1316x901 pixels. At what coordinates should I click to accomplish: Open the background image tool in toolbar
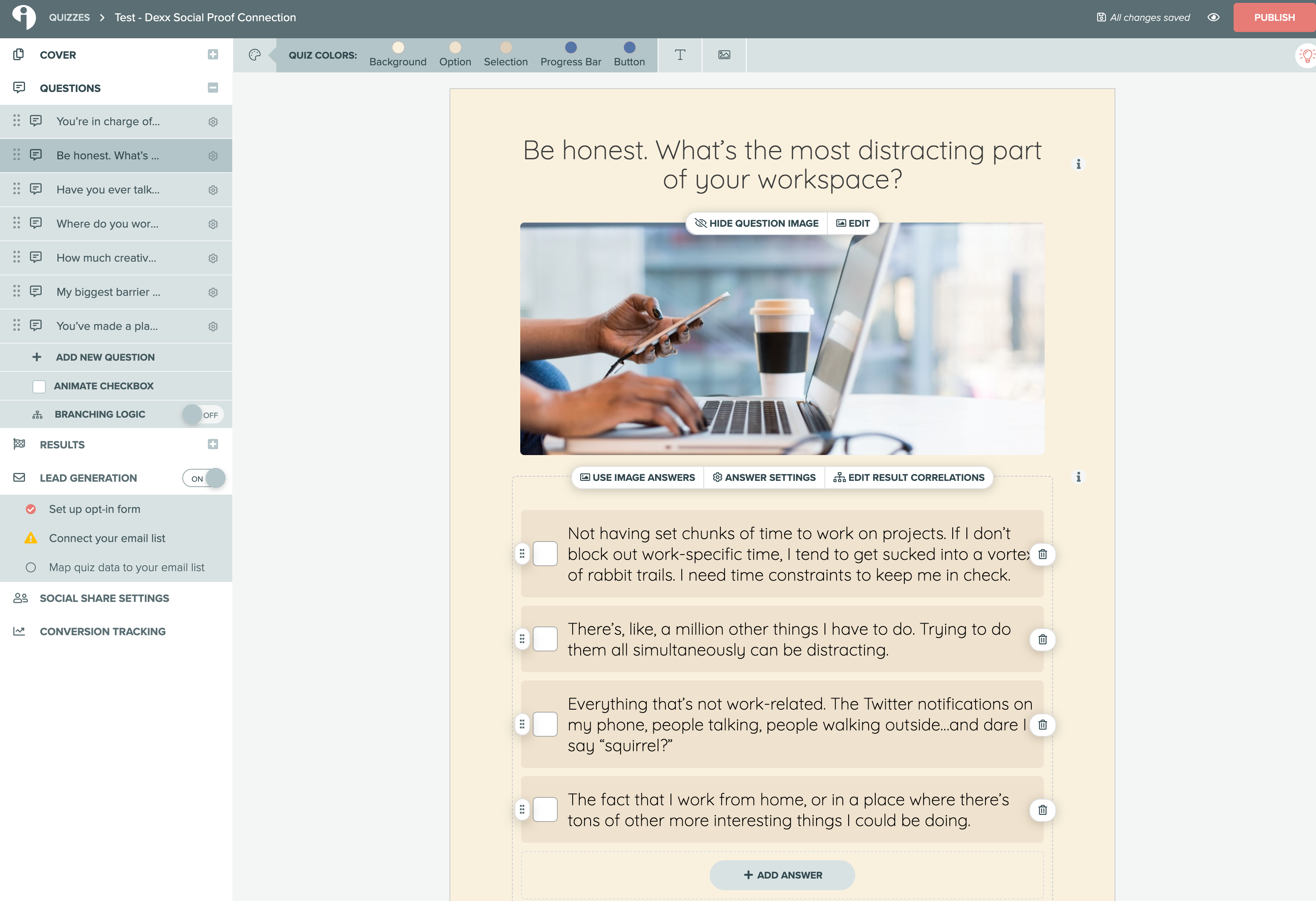[724, 55]
